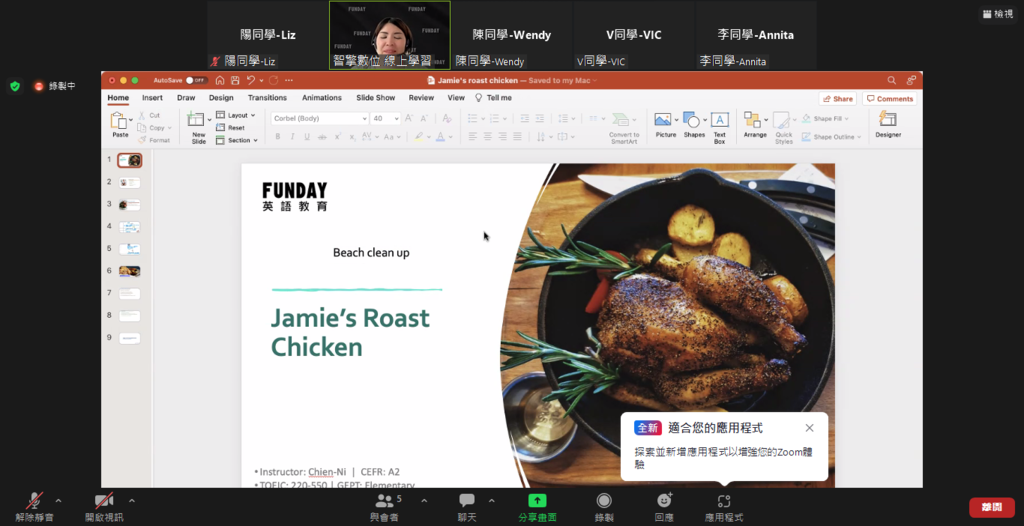This screenshot has height=526, width=1024.
Task: Switch to the Draw tab
Action: (x=186, y=97)
